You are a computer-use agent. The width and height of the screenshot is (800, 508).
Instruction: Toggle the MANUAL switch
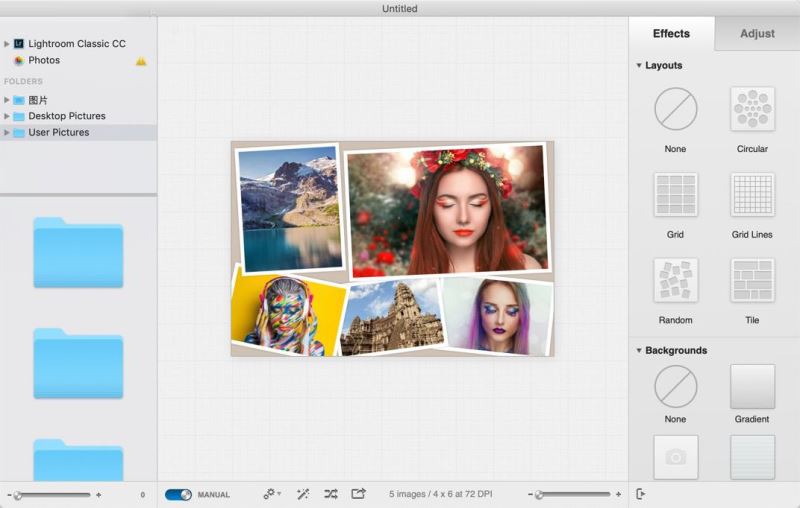click(179, 494)
